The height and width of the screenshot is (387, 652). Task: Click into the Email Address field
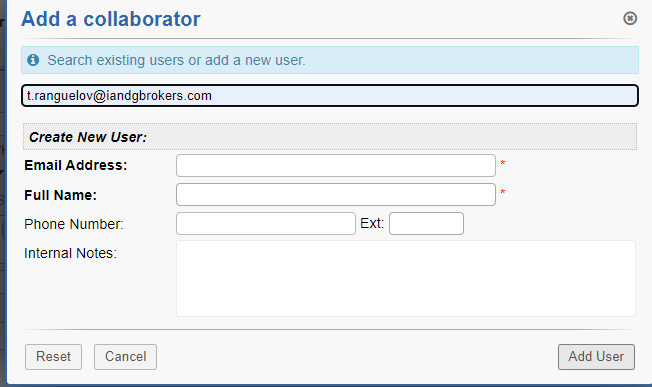[336, 165]
